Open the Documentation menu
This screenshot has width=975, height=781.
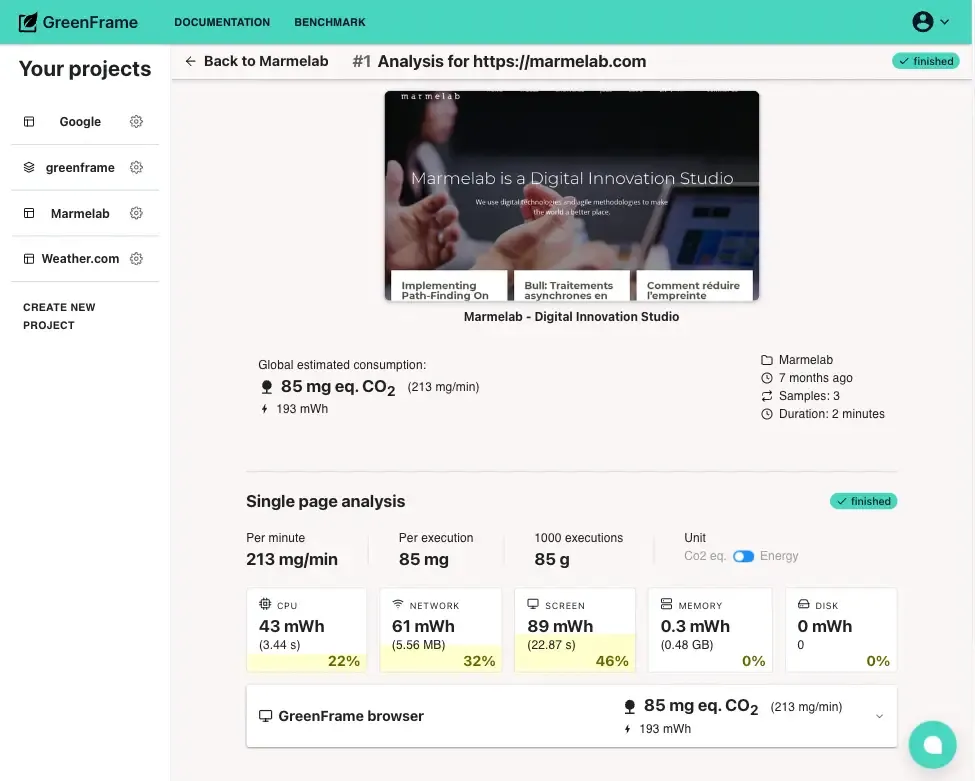(222, 22)
